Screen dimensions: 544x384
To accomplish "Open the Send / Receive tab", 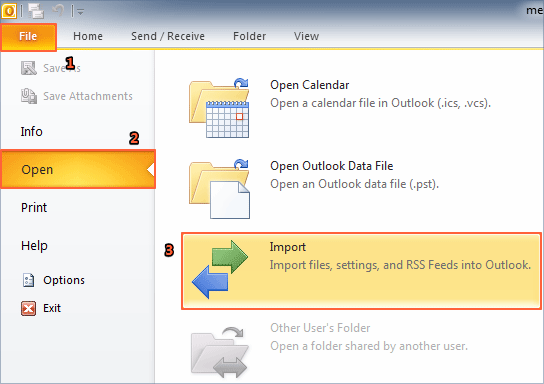I will pyautogui.click(x=168, y=36).
